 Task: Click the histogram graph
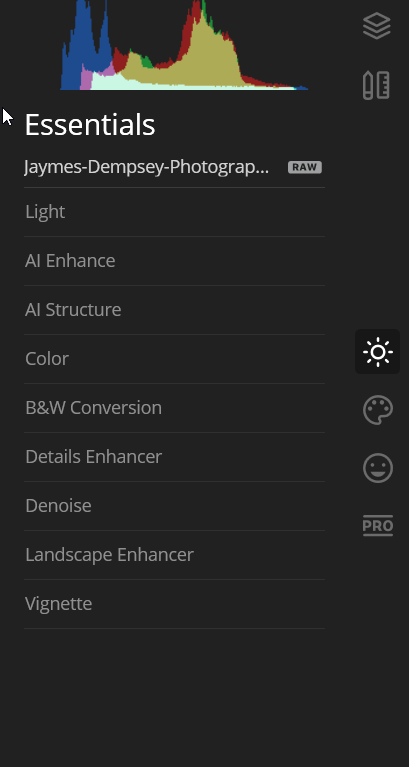point(184,45)
